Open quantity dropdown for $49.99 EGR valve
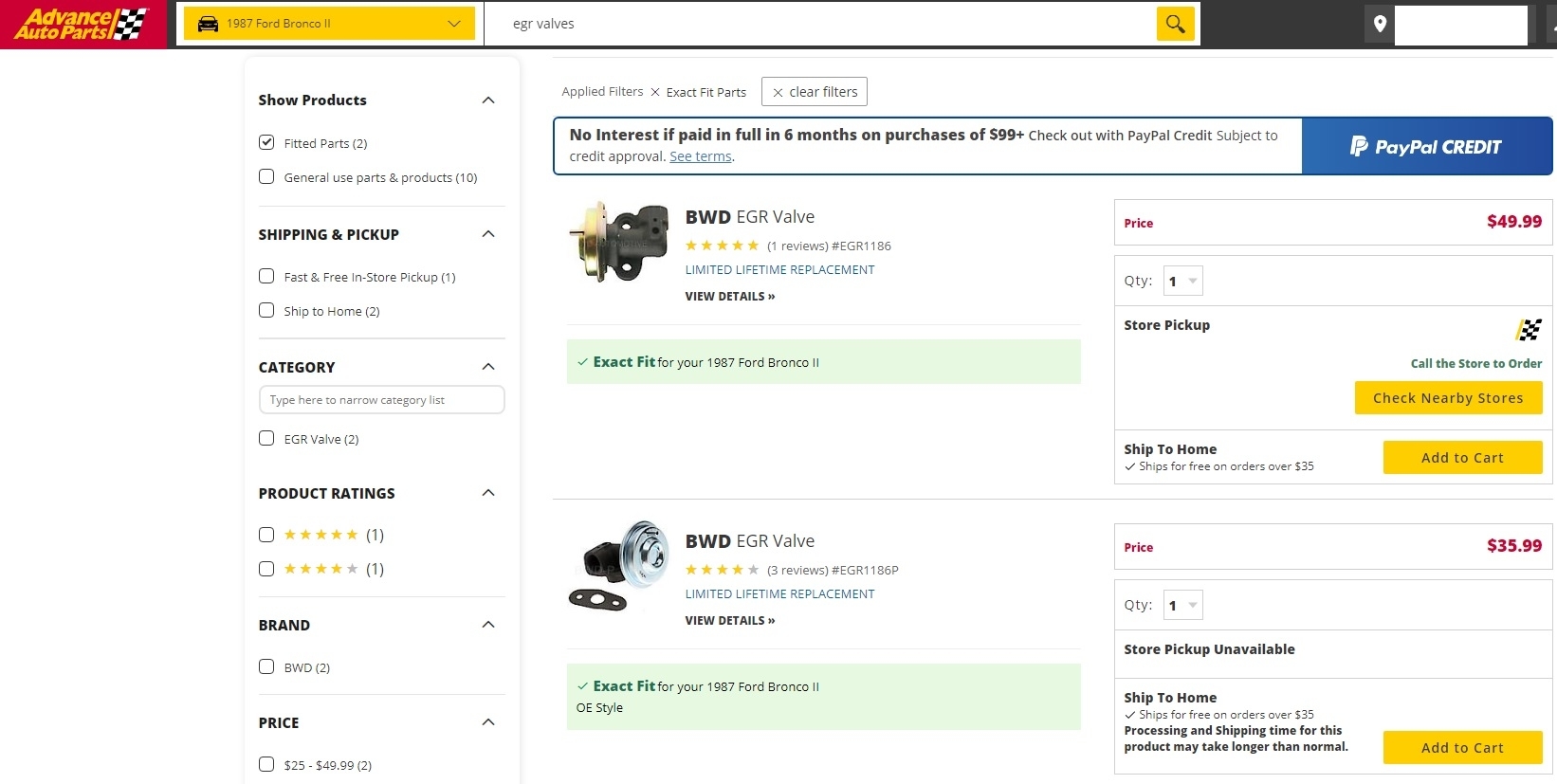 [1183, 282]
